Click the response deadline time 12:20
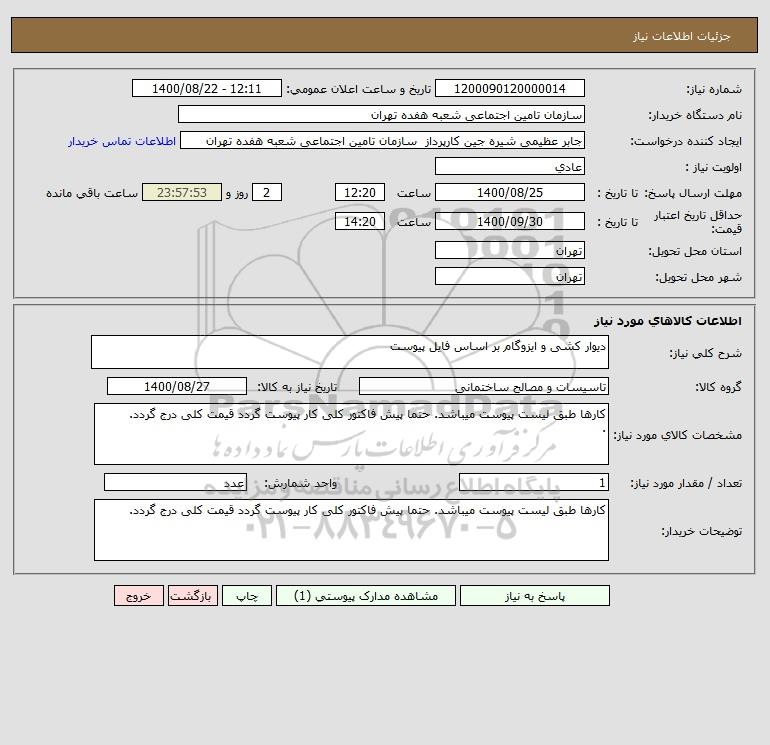 [x=359, y=193]
